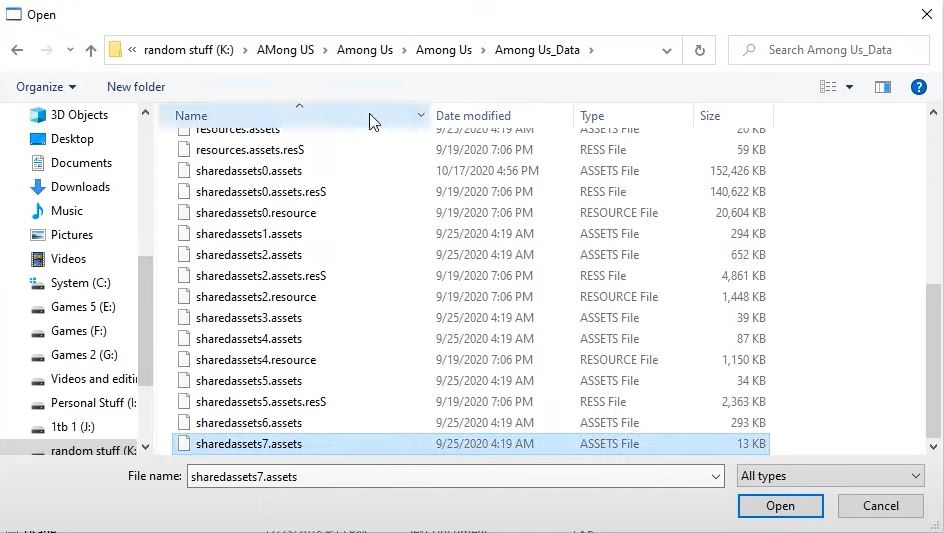Show hidden breadcrumb path chevron

point(132,50)
